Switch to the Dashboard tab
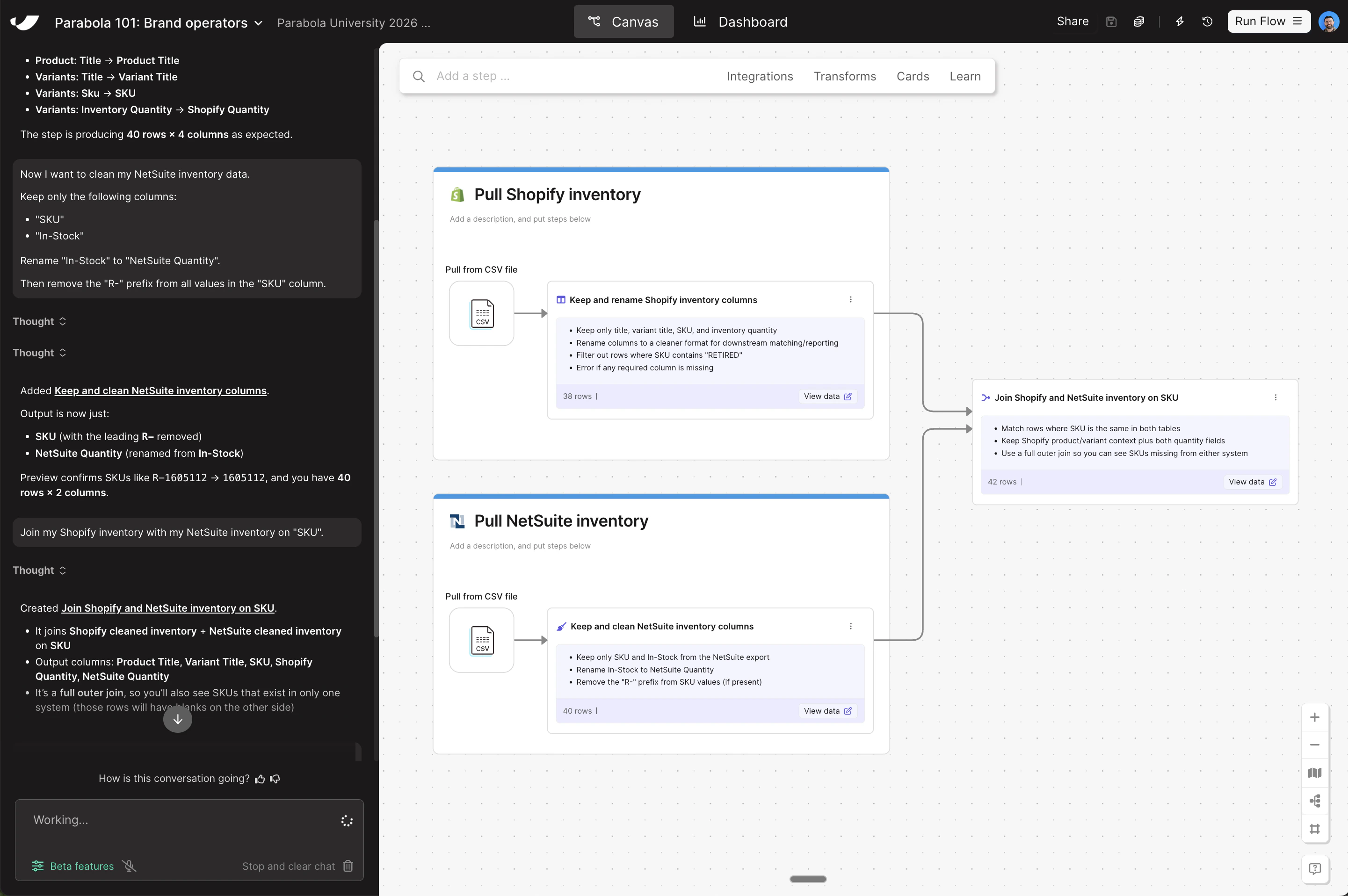 (740, 22)
